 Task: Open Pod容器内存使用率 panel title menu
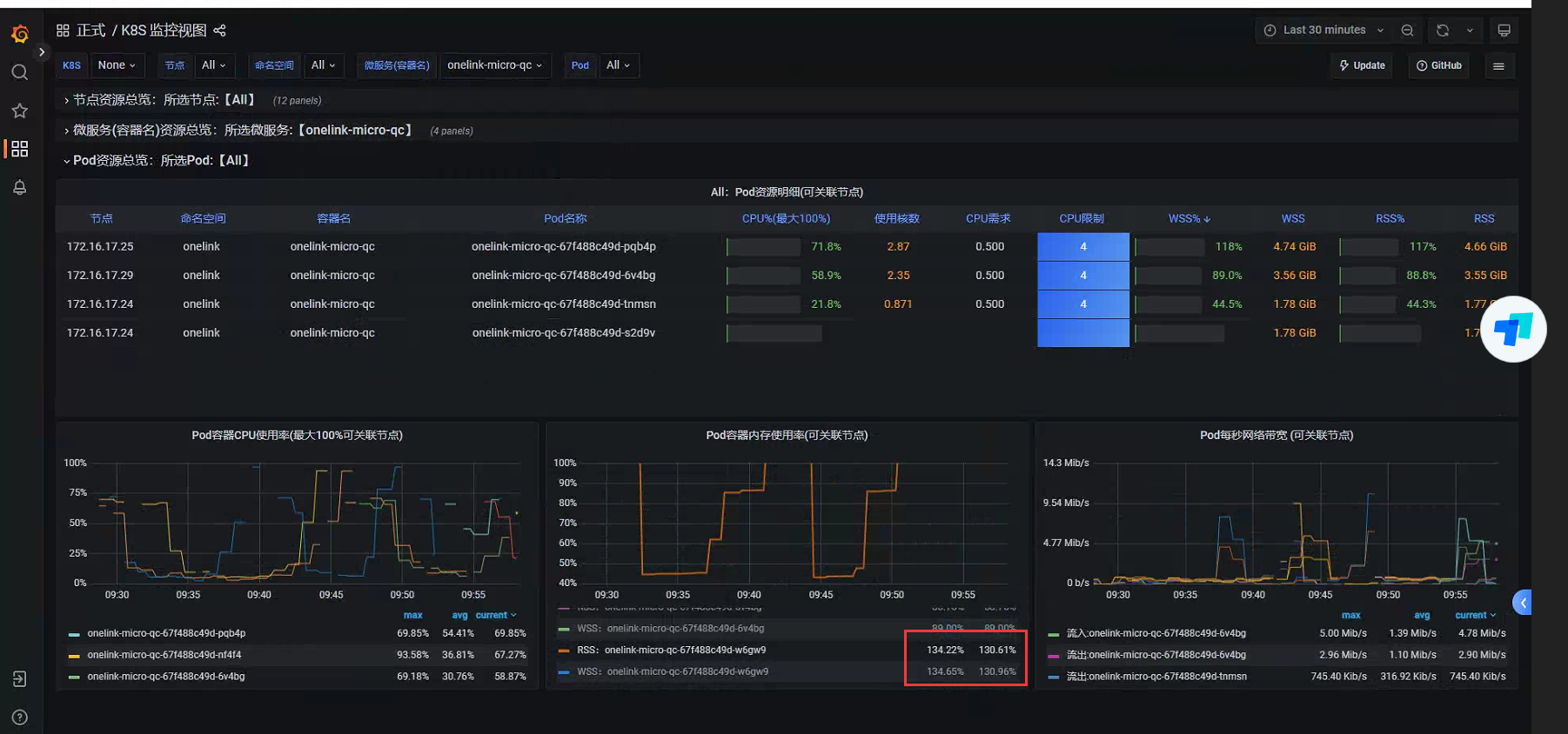pos(787,435)
